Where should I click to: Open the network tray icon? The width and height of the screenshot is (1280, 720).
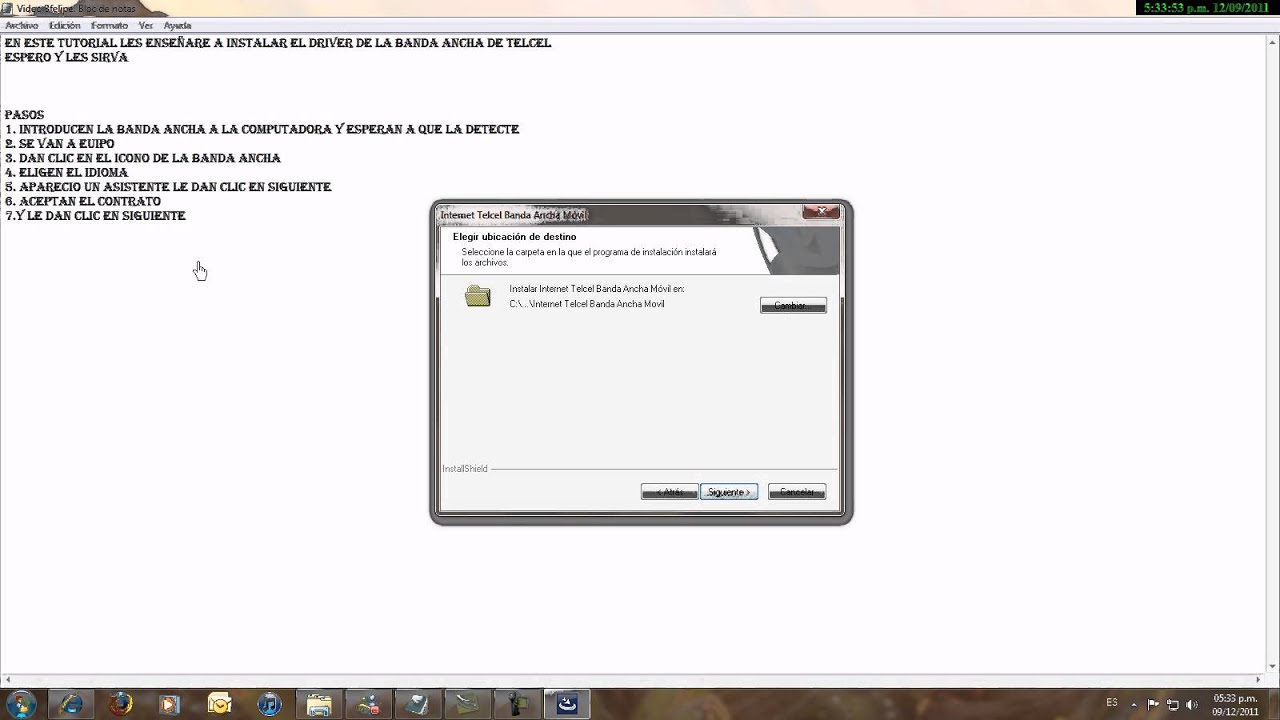coord(1173,704)
